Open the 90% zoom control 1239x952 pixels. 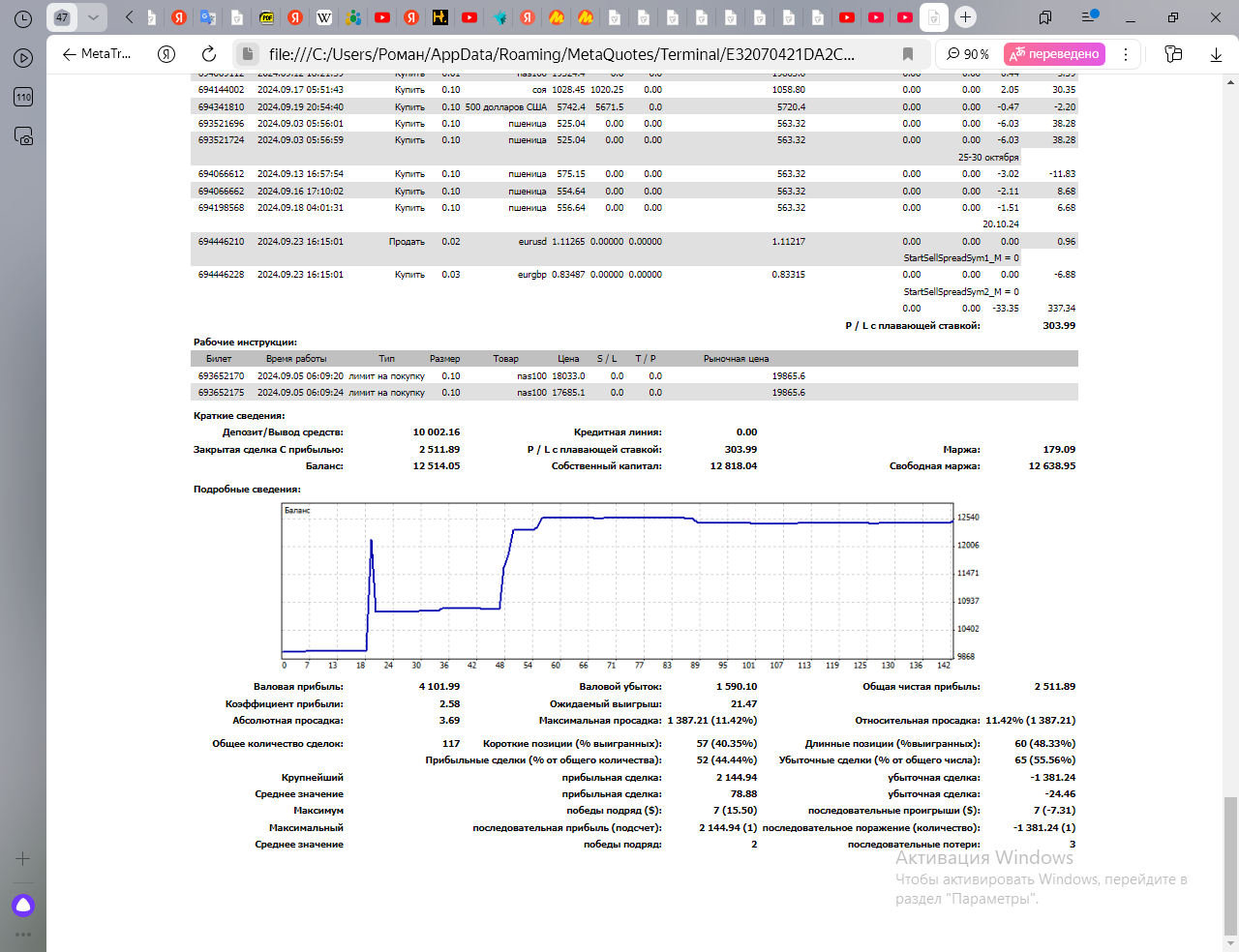[968, 54]
